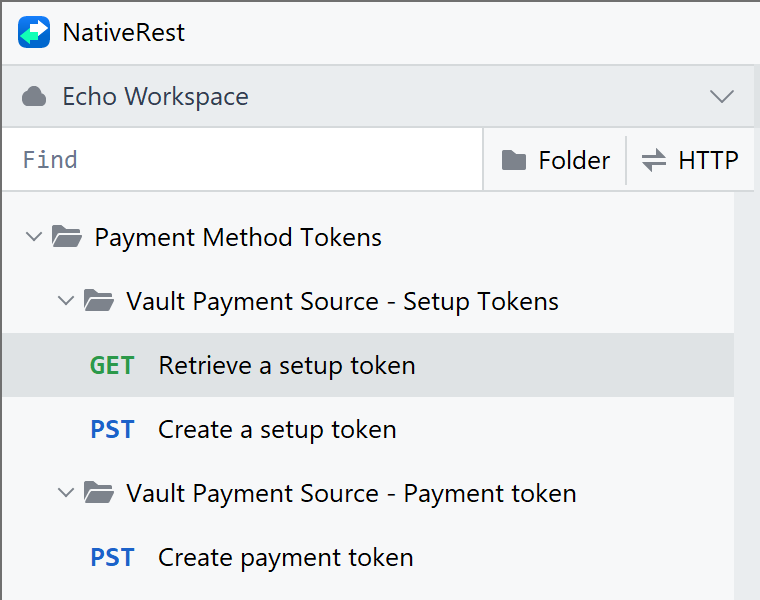Add a new HTTP request button
This screenshot has width=760, height=600.
tap(690, 160)
